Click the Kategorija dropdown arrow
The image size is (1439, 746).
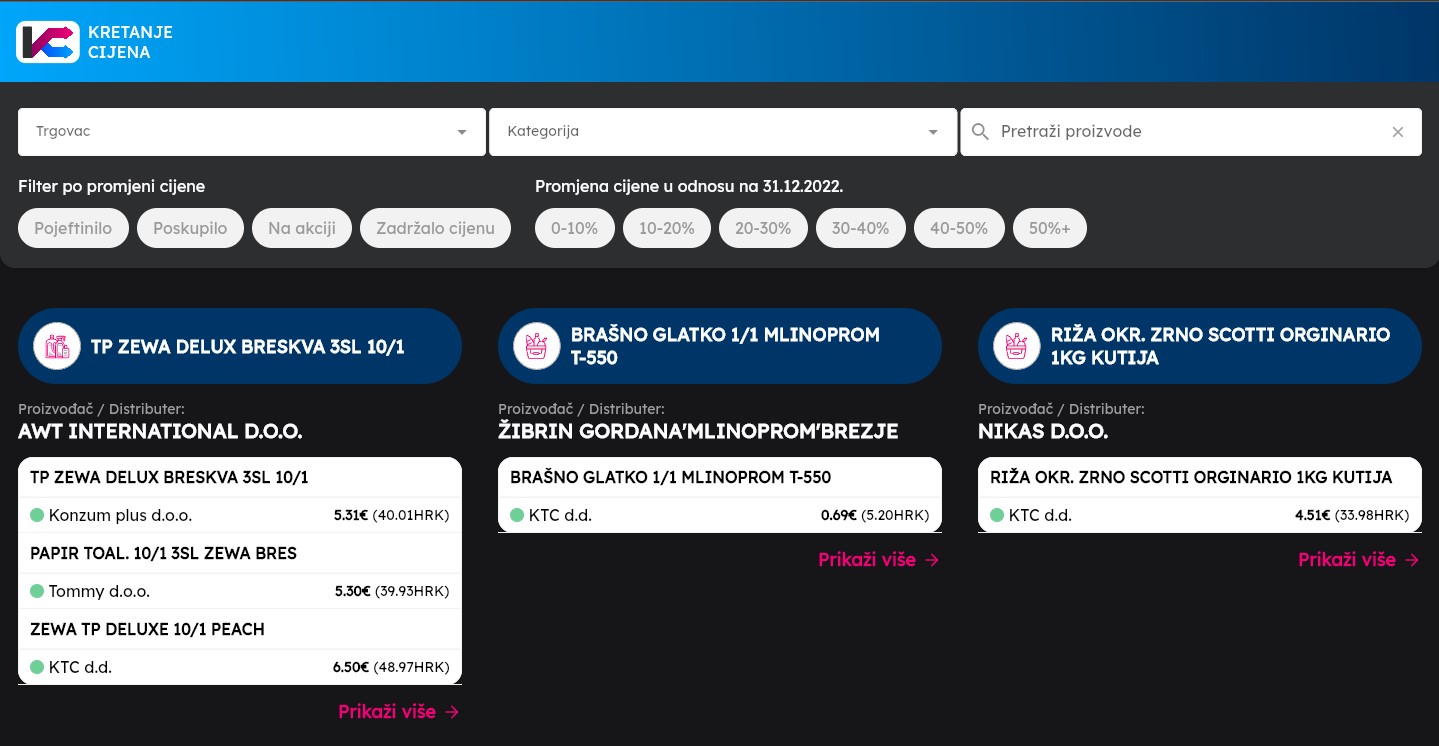point(933,132)
